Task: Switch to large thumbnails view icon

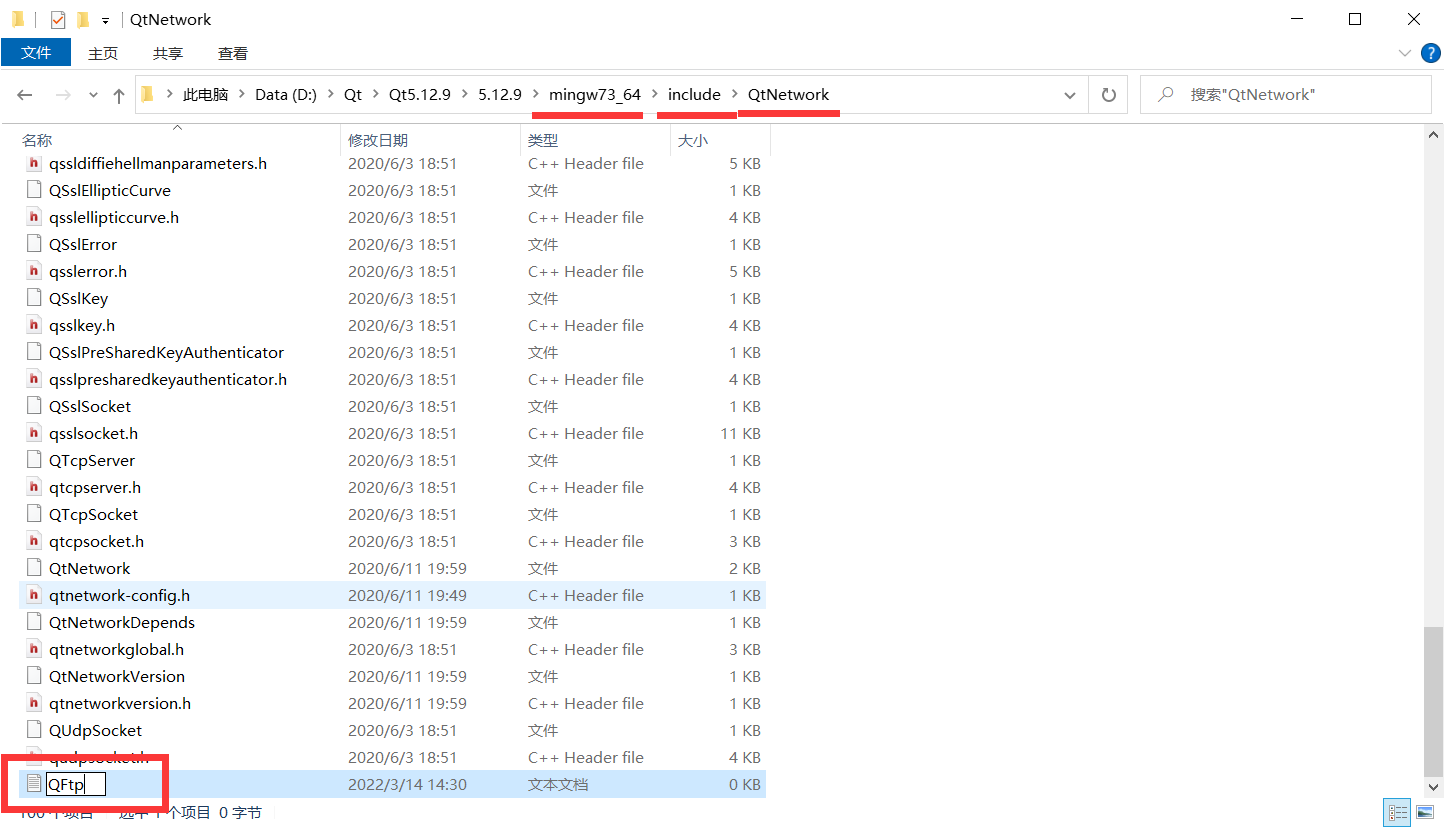Action: tap(1424, 812)
